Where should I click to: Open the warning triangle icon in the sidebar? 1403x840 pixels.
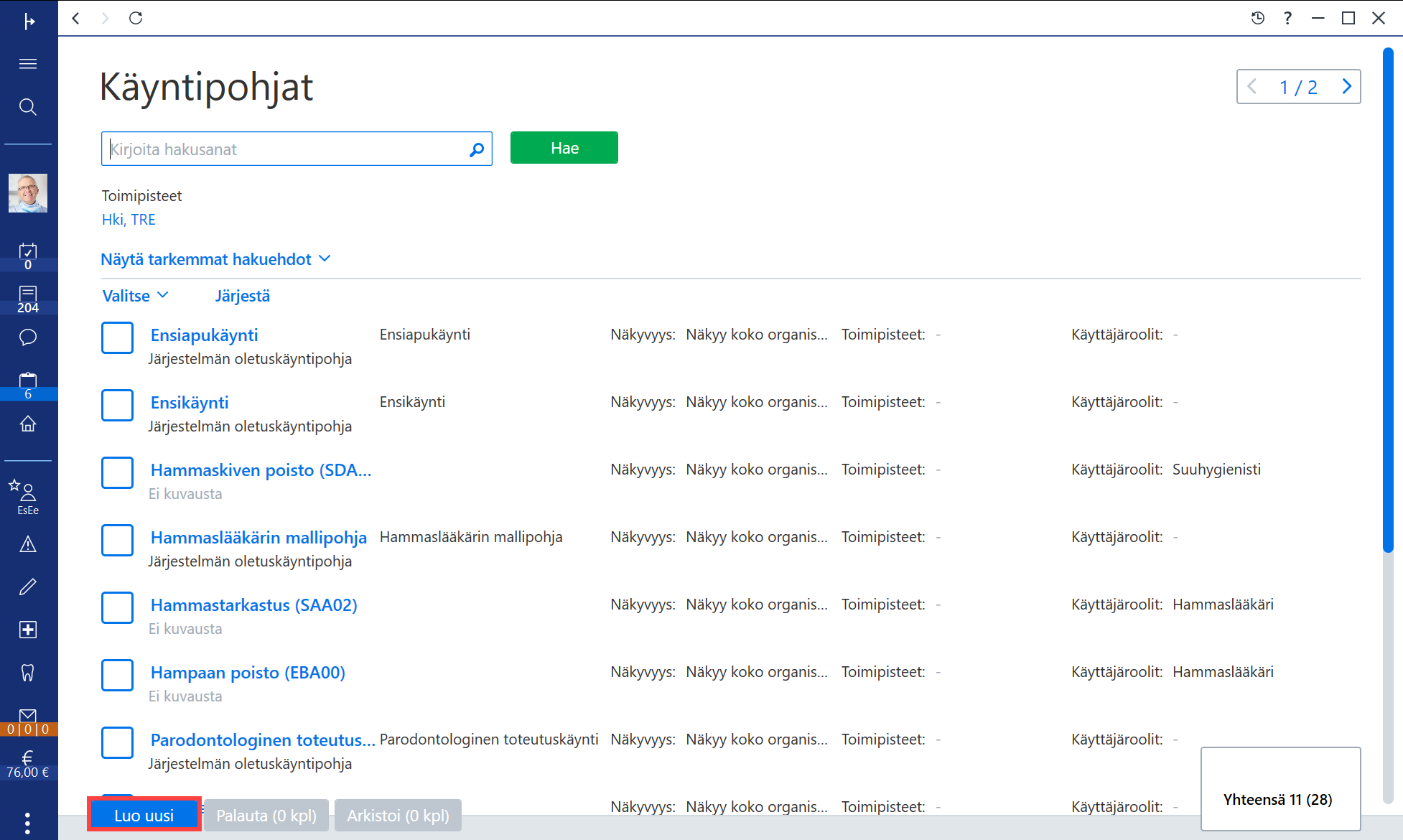28,544
